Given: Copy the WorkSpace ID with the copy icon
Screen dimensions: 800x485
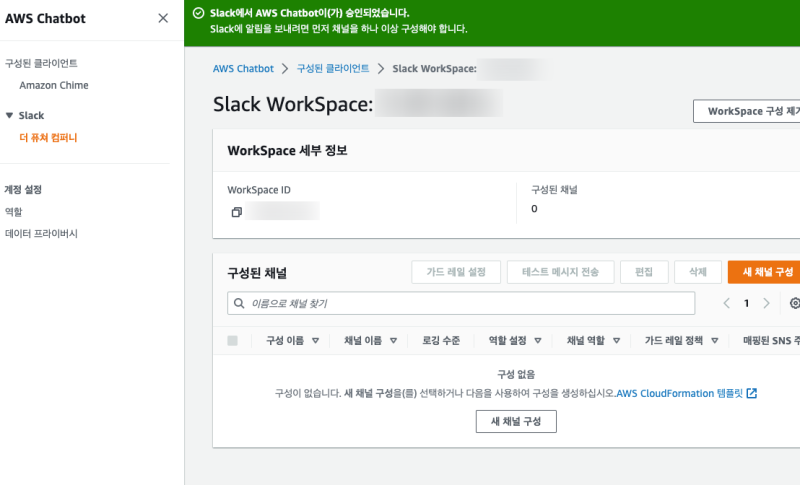Looking at the screenshot, I should (236, 212).
